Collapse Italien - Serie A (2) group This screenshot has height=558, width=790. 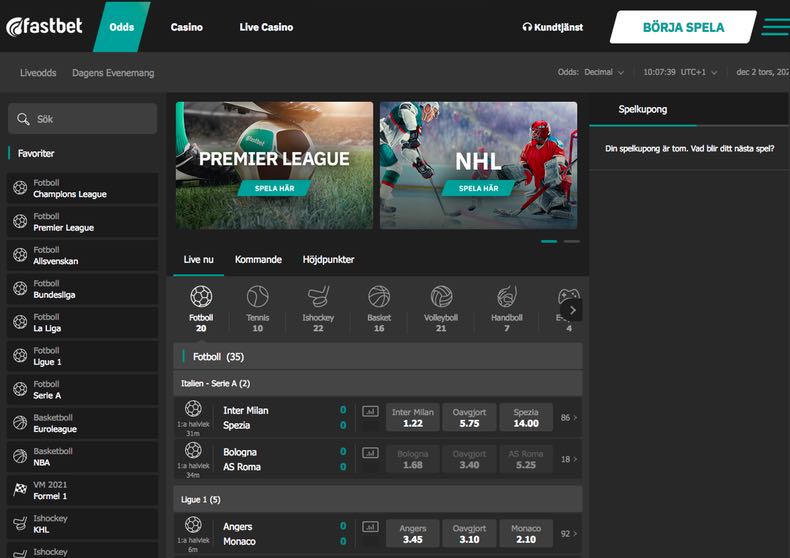coord(378,383)
